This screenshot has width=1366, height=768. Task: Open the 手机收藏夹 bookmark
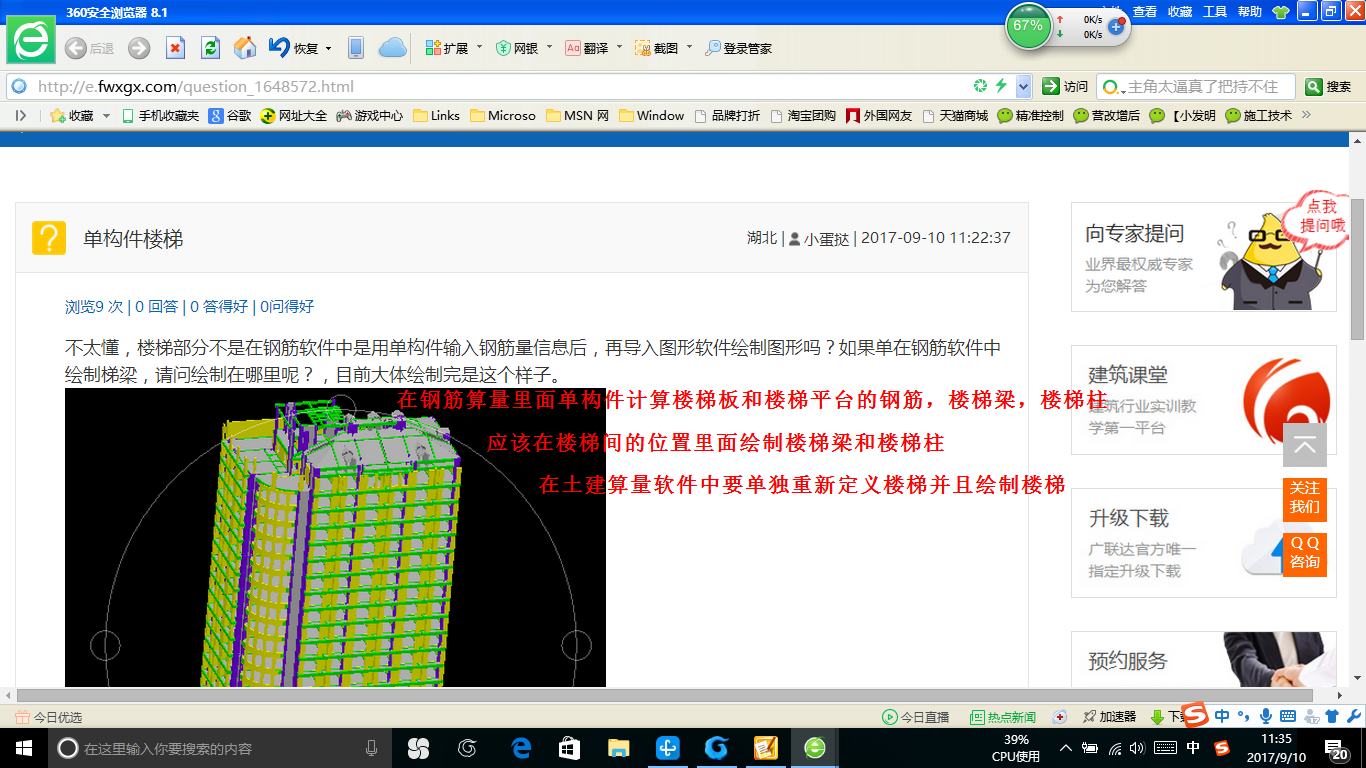point(160,115)
